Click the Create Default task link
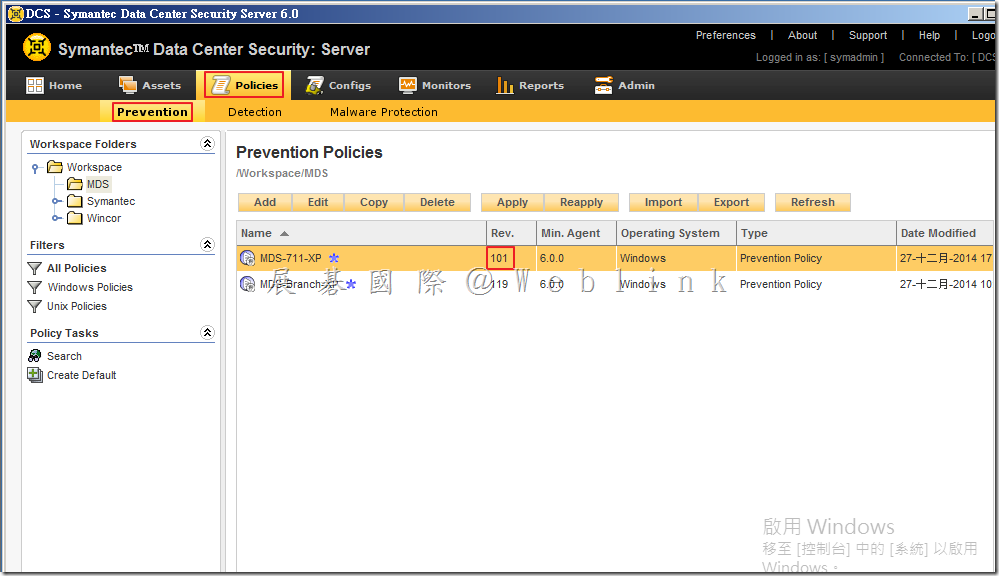 coord(82,375)
